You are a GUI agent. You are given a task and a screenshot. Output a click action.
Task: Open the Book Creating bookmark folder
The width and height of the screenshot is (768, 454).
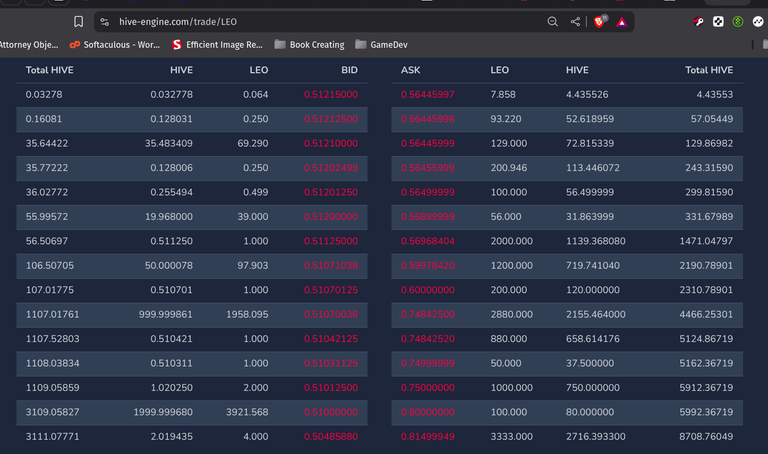(309, 45)
